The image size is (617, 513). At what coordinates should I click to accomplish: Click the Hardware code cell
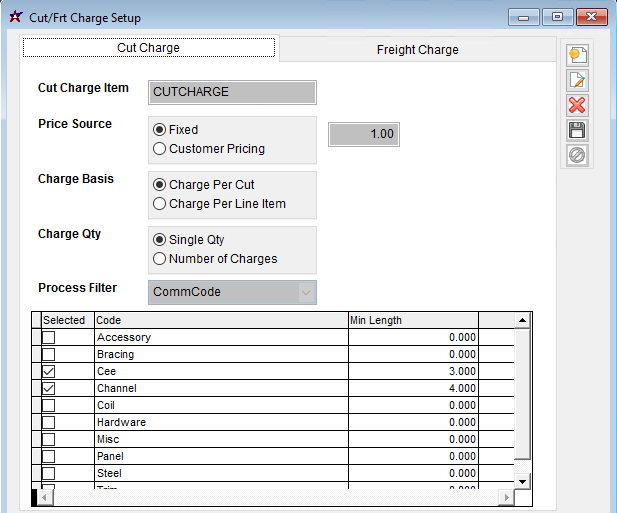[222, 422]
